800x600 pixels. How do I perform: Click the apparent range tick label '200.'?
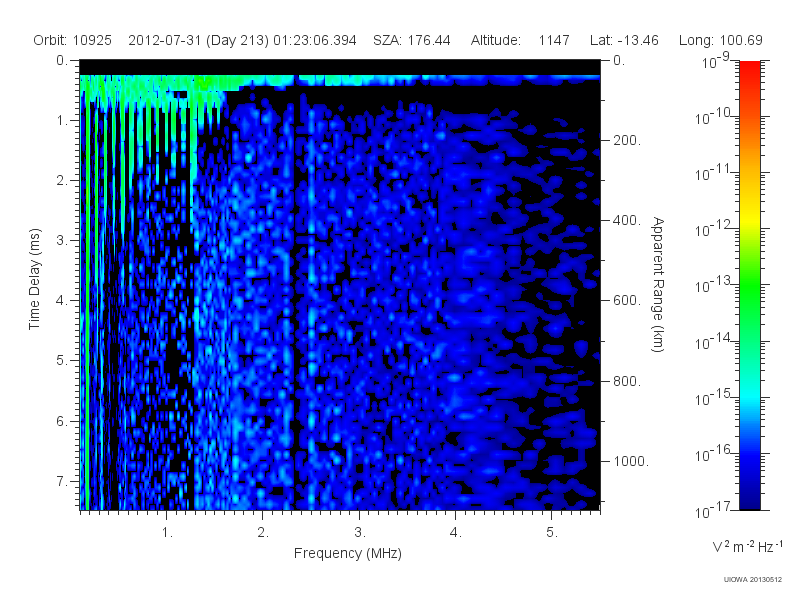[x=627, y=140]
